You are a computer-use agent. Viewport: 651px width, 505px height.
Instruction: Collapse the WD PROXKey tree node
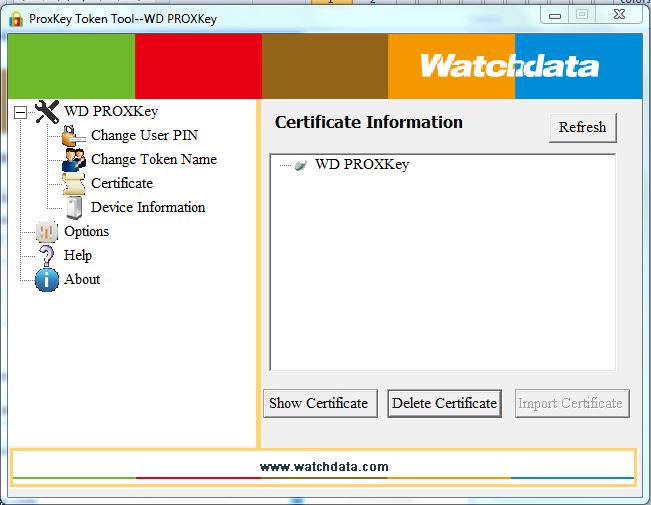pyautogui.click(x=20, y=112)
